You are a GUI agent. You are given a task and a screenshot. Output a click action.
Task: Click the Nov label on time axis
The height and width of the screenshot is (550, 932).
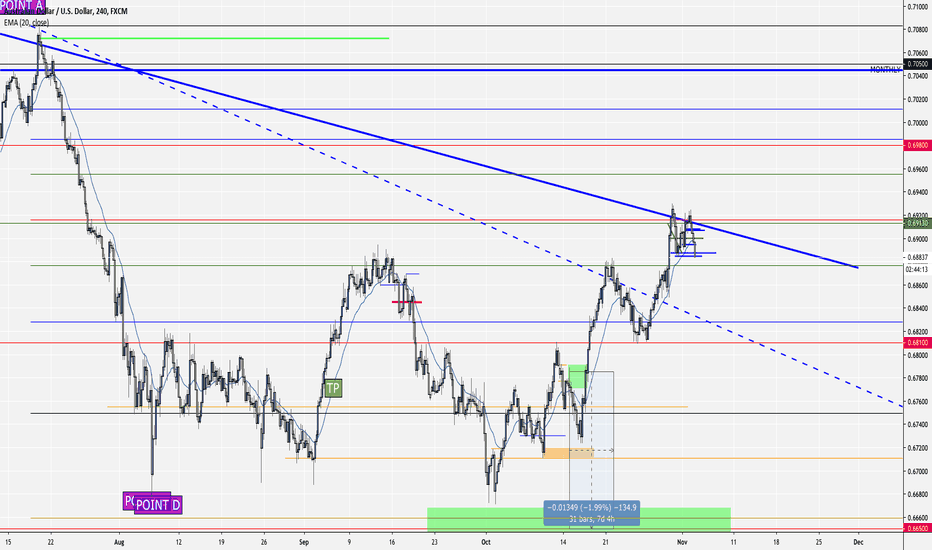coord(682,542)
